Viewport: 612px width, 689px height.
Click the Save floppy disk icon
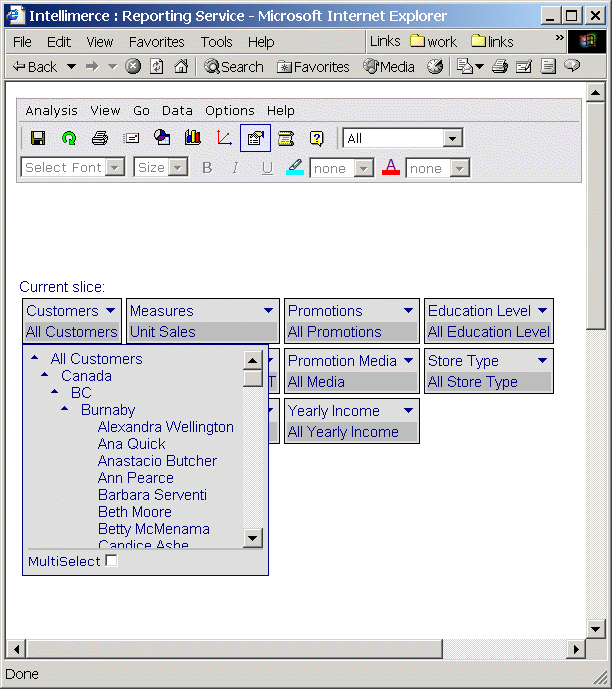click(38, 138)
